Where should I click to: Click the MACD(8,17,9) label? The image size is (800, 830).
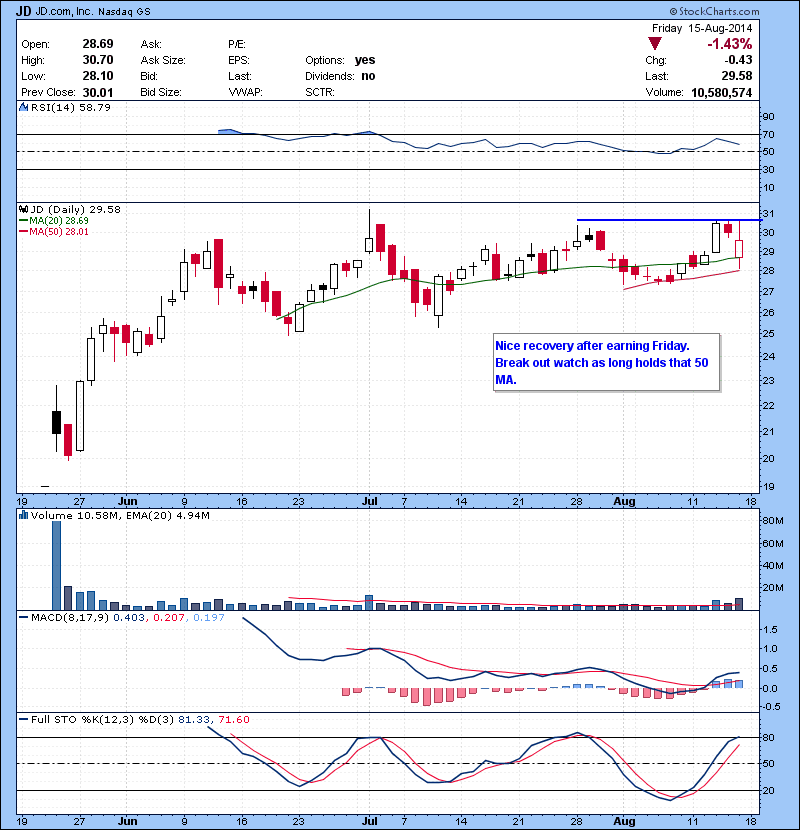coord(70,618)
